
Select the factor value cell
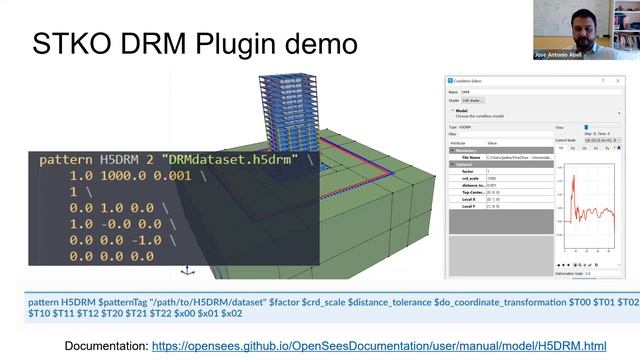[x=520, y=171]
